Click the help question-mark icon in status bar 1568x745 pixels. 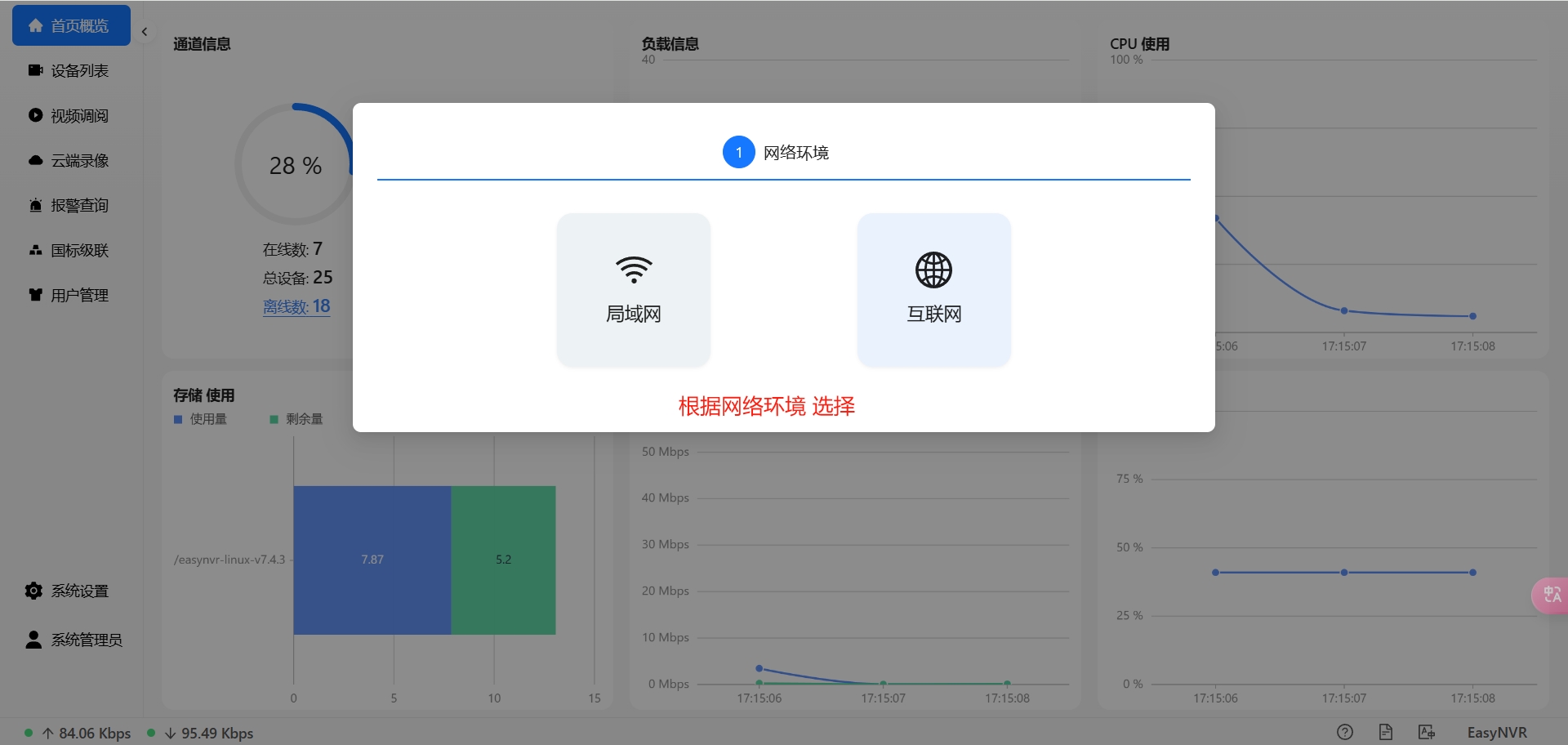tap(1345, 732)
